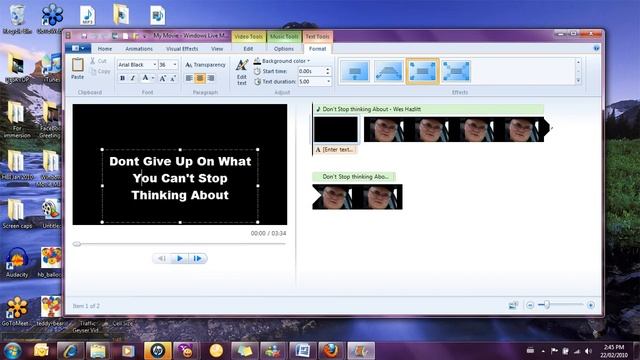Image resolution: width=640 pixels, height=360 pixels.
Task: Select the second text effect thumbnail
Action: click(388, 71)
